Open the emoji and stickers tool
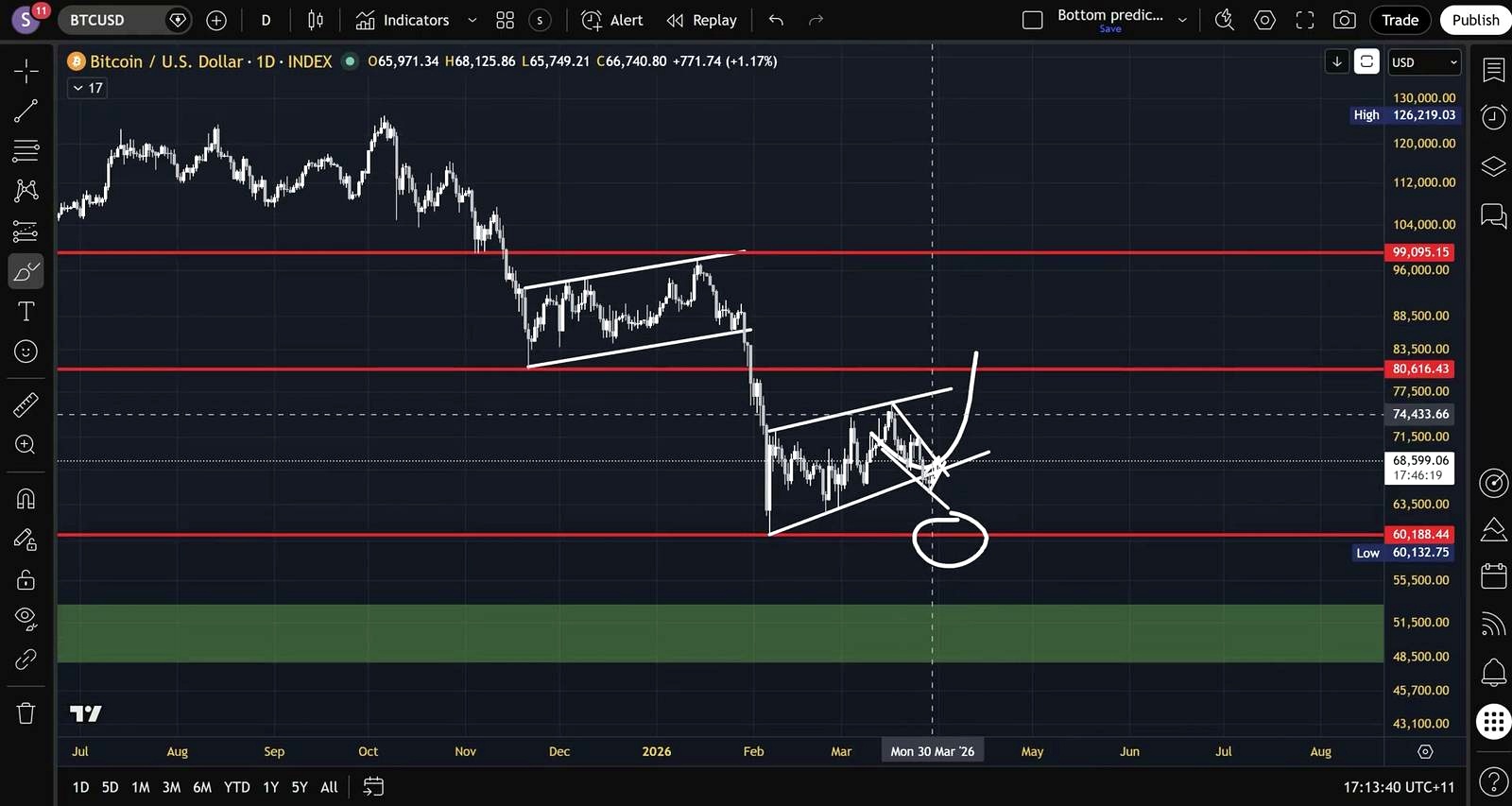The image size is (1512, 806). pyautogui.click(x=26, y=352)
